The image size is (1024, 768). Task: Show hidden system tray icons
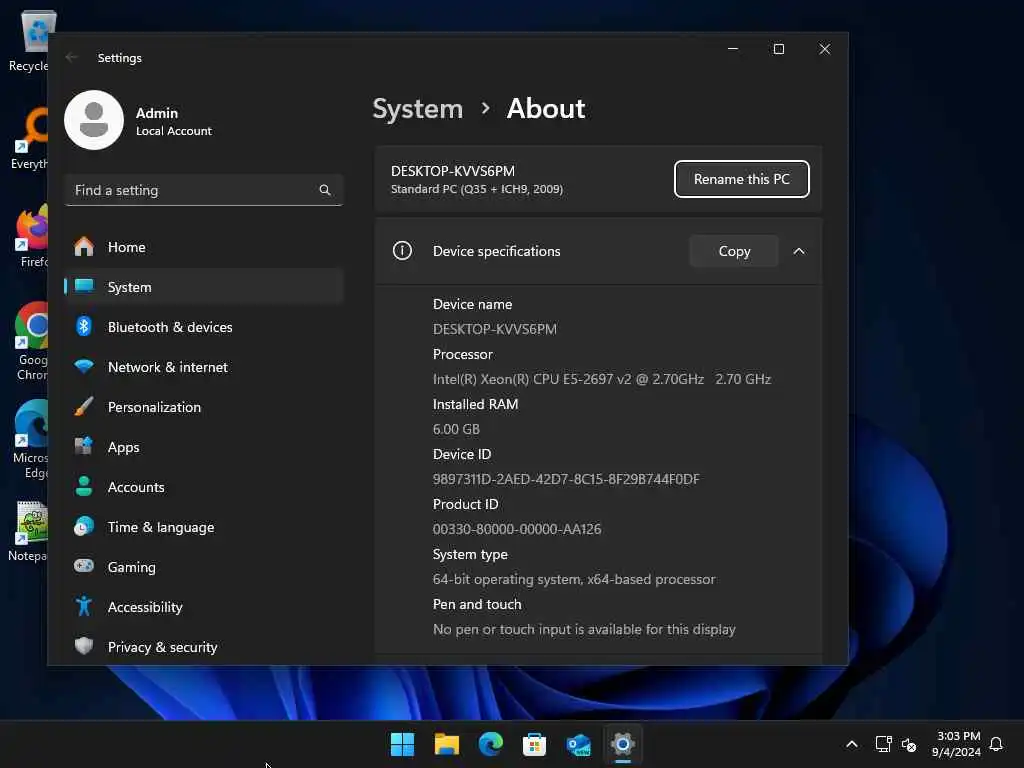pos(852,744)
